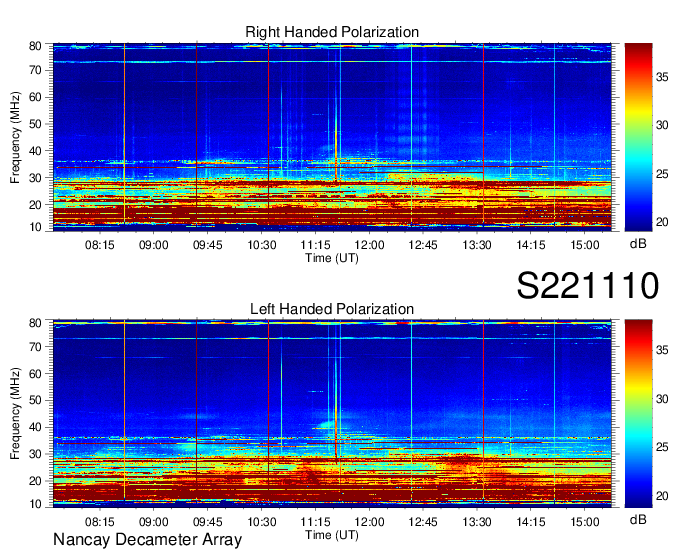
Task: Click the Right Handed plot color scale bar
Action: [x=638, y=137]
